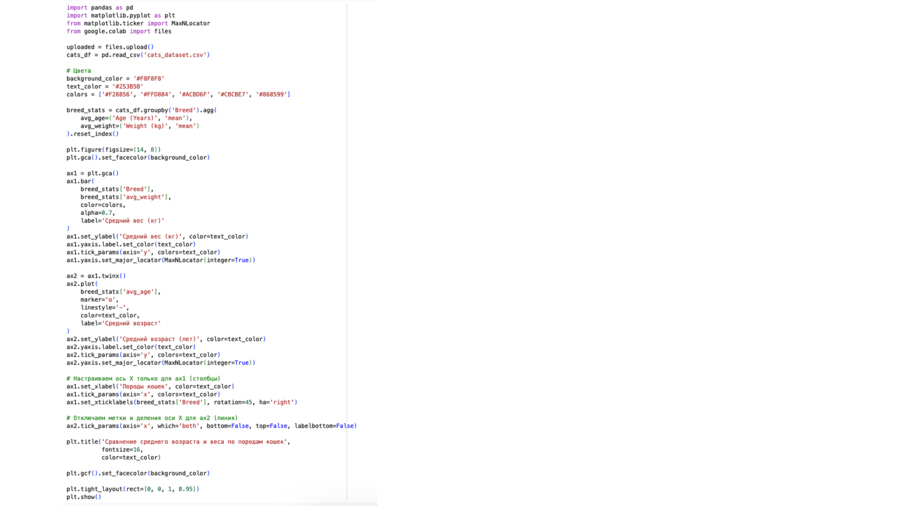
Task: Click ax2.yaxis.set_major_locator line
Action: pos(161,363)
